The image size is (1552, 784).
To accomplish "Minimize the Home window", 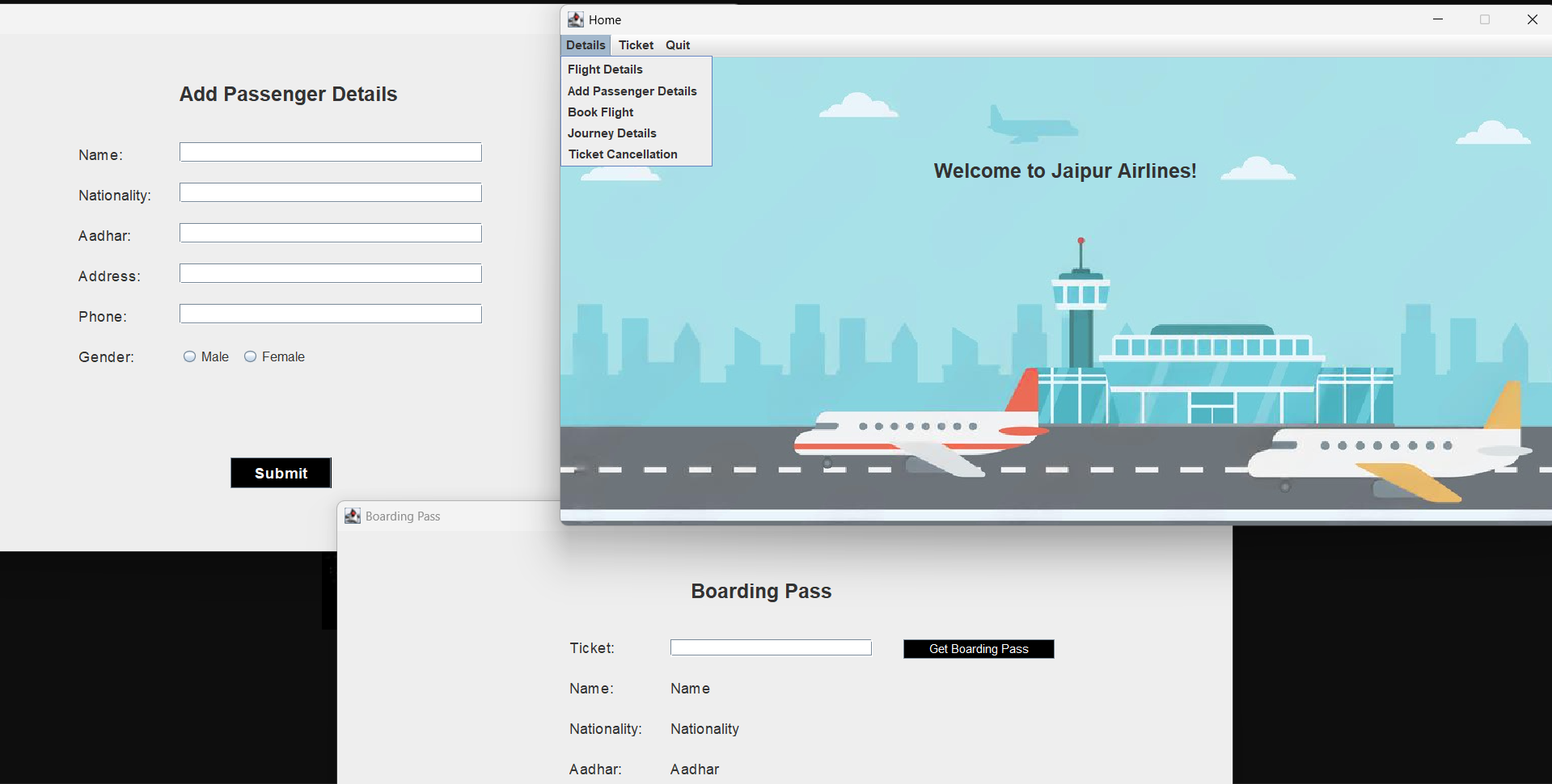I will click(1437, 19).
